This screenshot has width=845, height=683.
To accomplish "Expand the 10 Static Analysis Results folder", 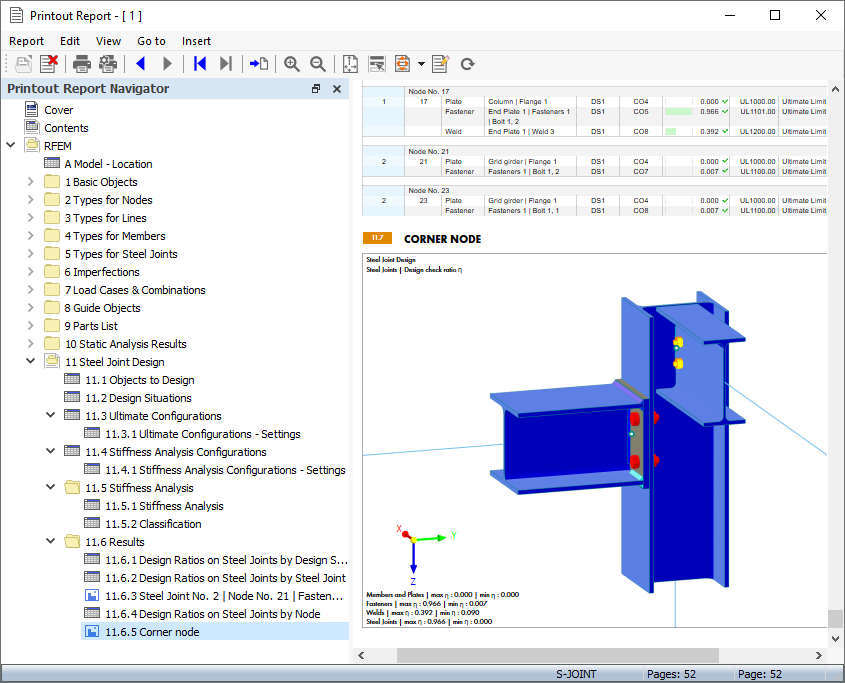I will (31, 343).
